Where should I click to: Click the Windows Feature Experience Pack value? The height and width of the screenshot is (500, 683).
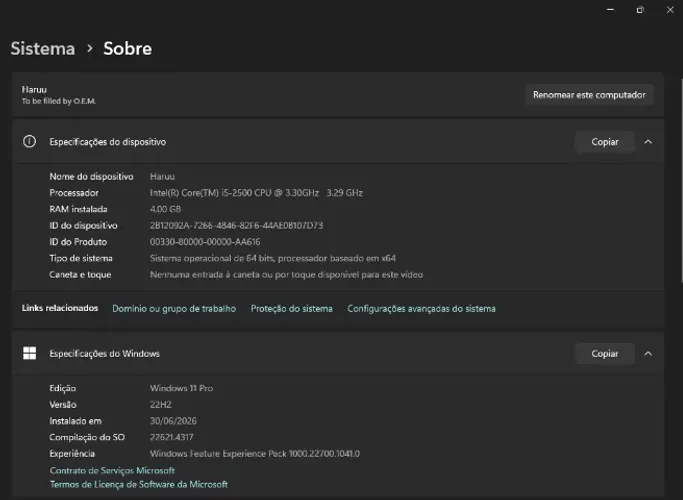(255, 453)
